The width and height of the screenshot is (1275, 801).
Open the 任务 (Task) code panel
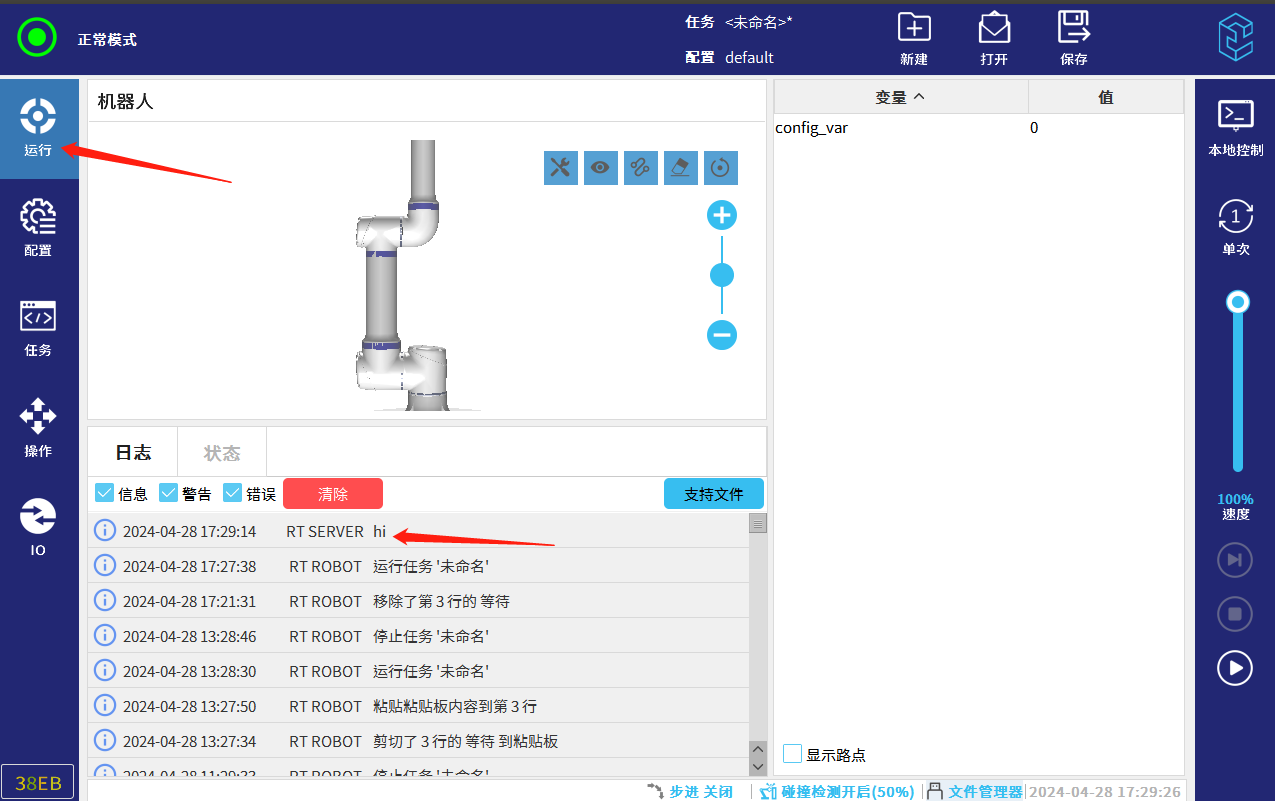click(38, 328)
